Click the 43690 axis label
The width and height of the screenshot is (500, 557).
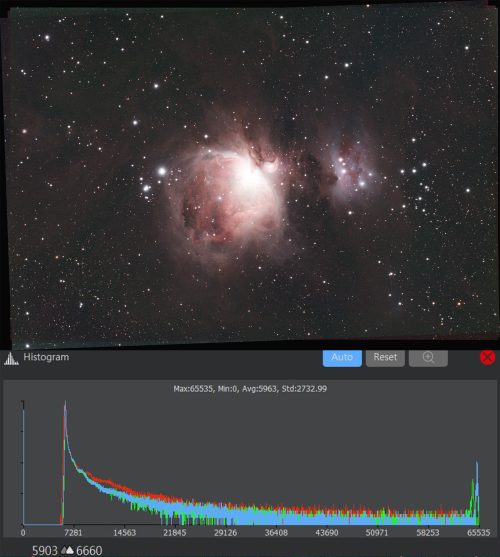click(327, 532)
